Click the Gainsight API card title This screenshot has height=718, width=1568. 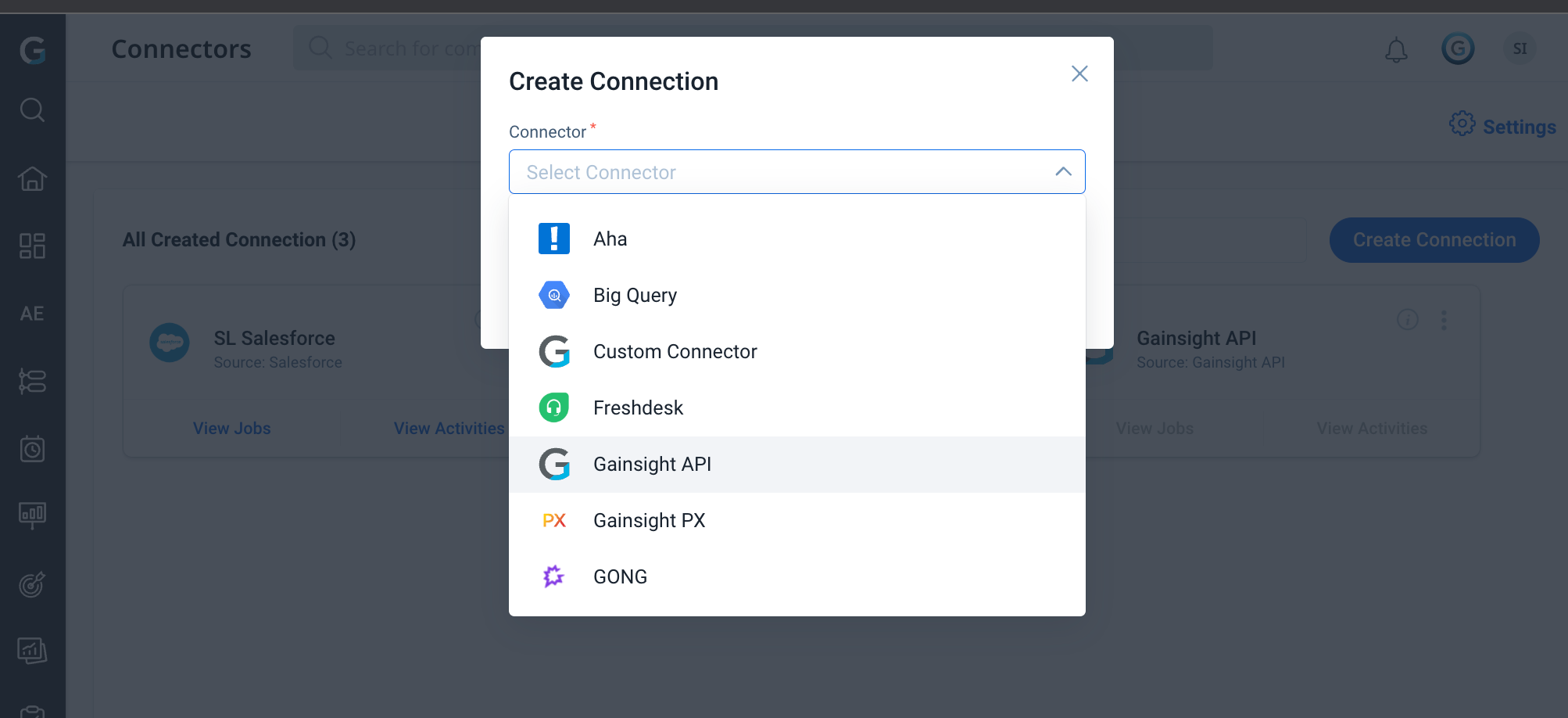click(1196, 338)
